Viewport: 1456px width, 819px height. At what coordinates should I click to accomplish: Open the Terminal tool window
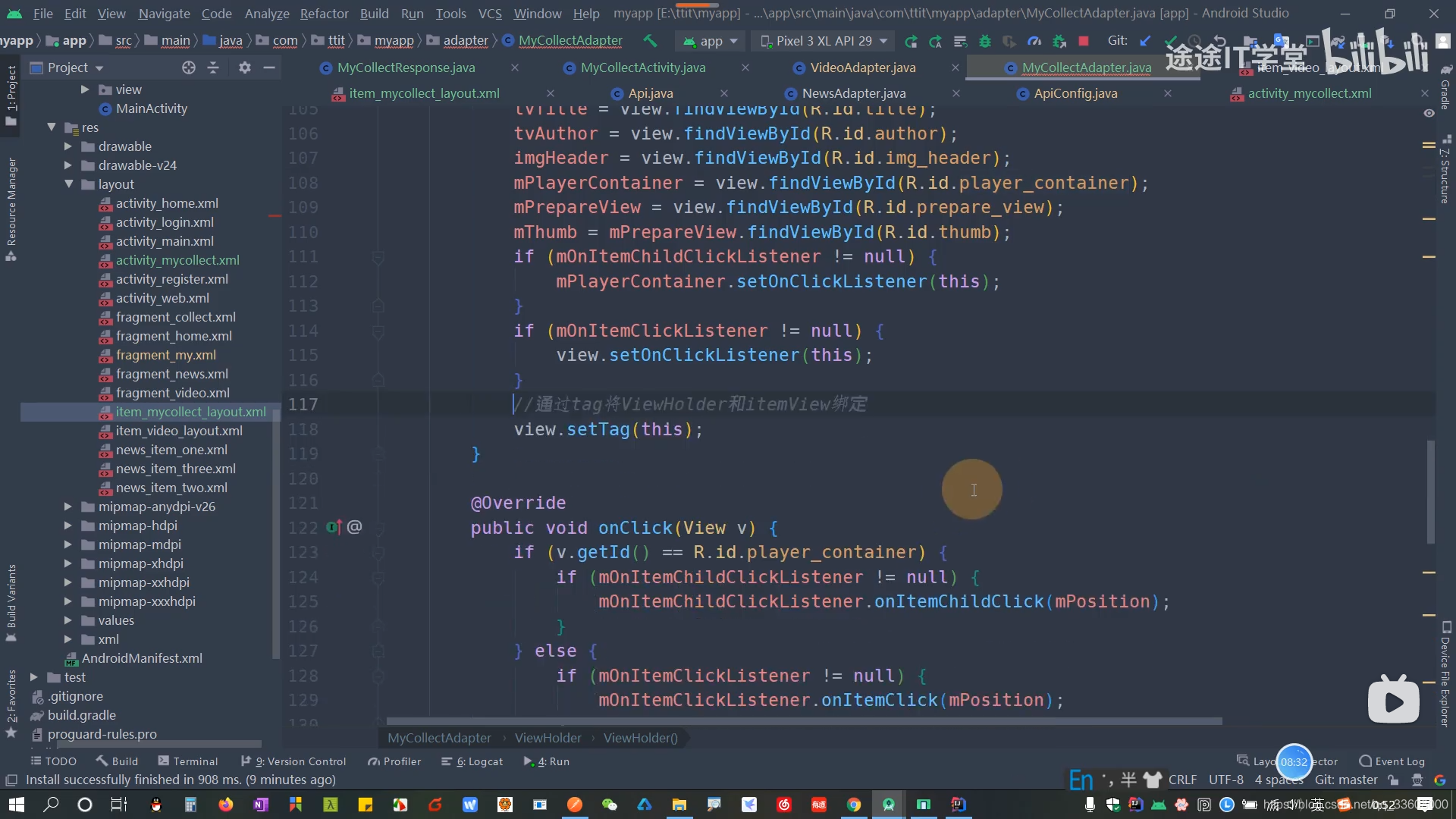(187, 761)
